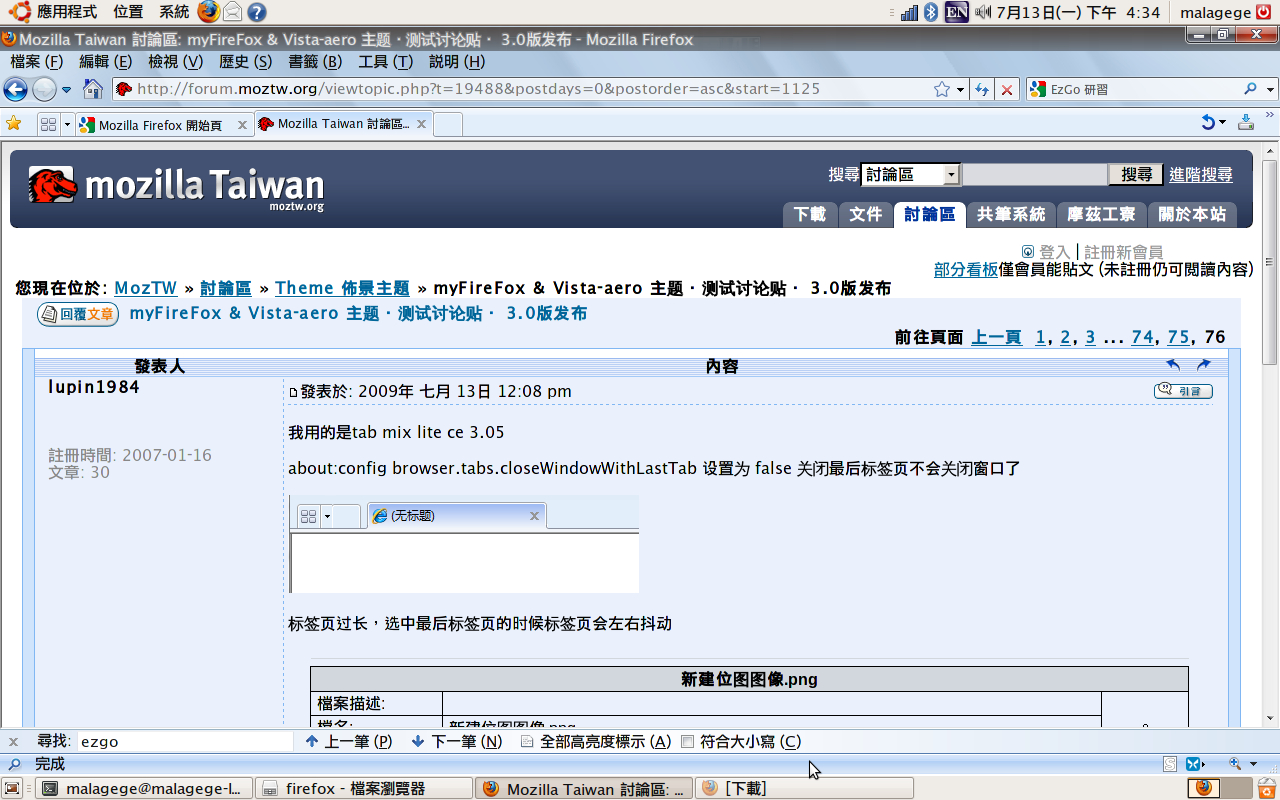Click the S icon in the status bar
Viewport: 1280px width, 800px height.
pyautogui.click(x=1170, y=764)
